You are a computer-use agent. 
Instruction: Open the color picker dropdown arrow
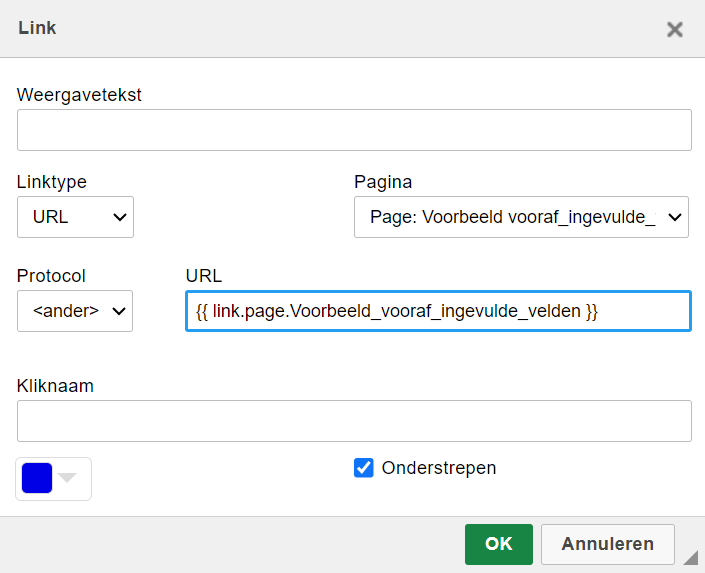tap(67, 478)
